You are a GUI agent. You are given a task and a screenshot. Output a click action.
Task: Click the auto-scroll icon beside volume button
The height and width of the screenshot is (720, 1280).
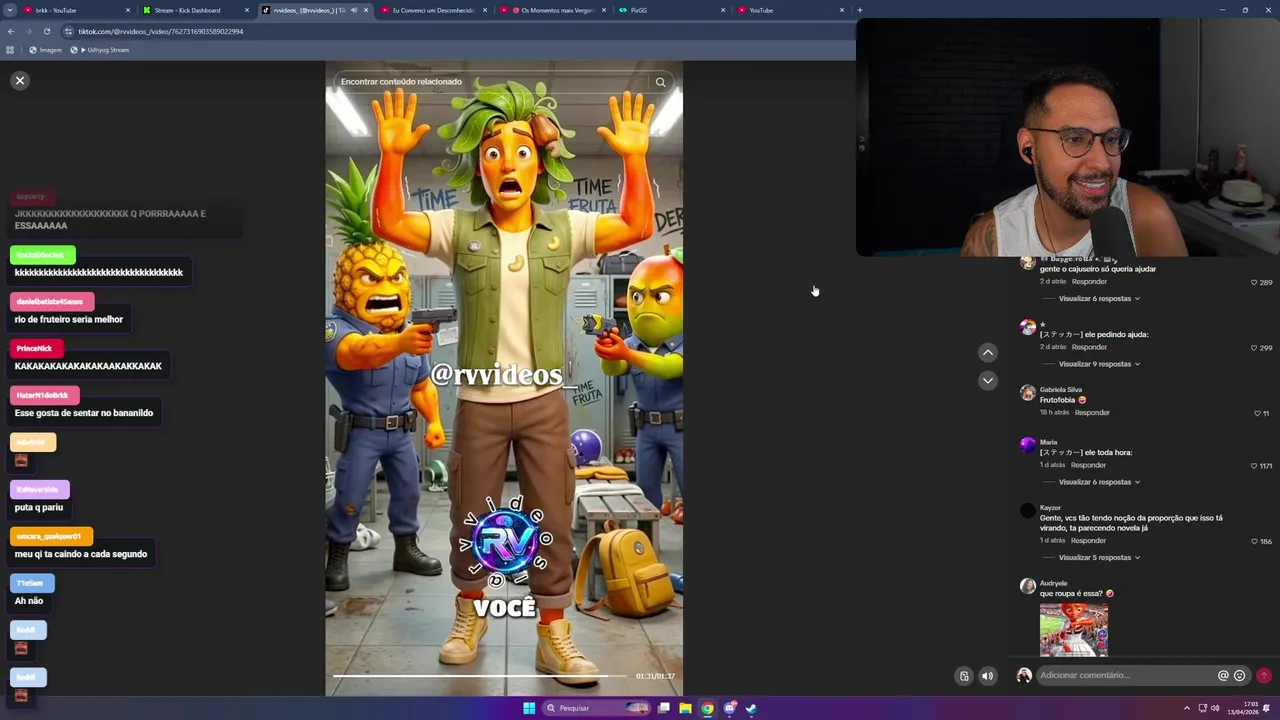click(x=964, y=676)
